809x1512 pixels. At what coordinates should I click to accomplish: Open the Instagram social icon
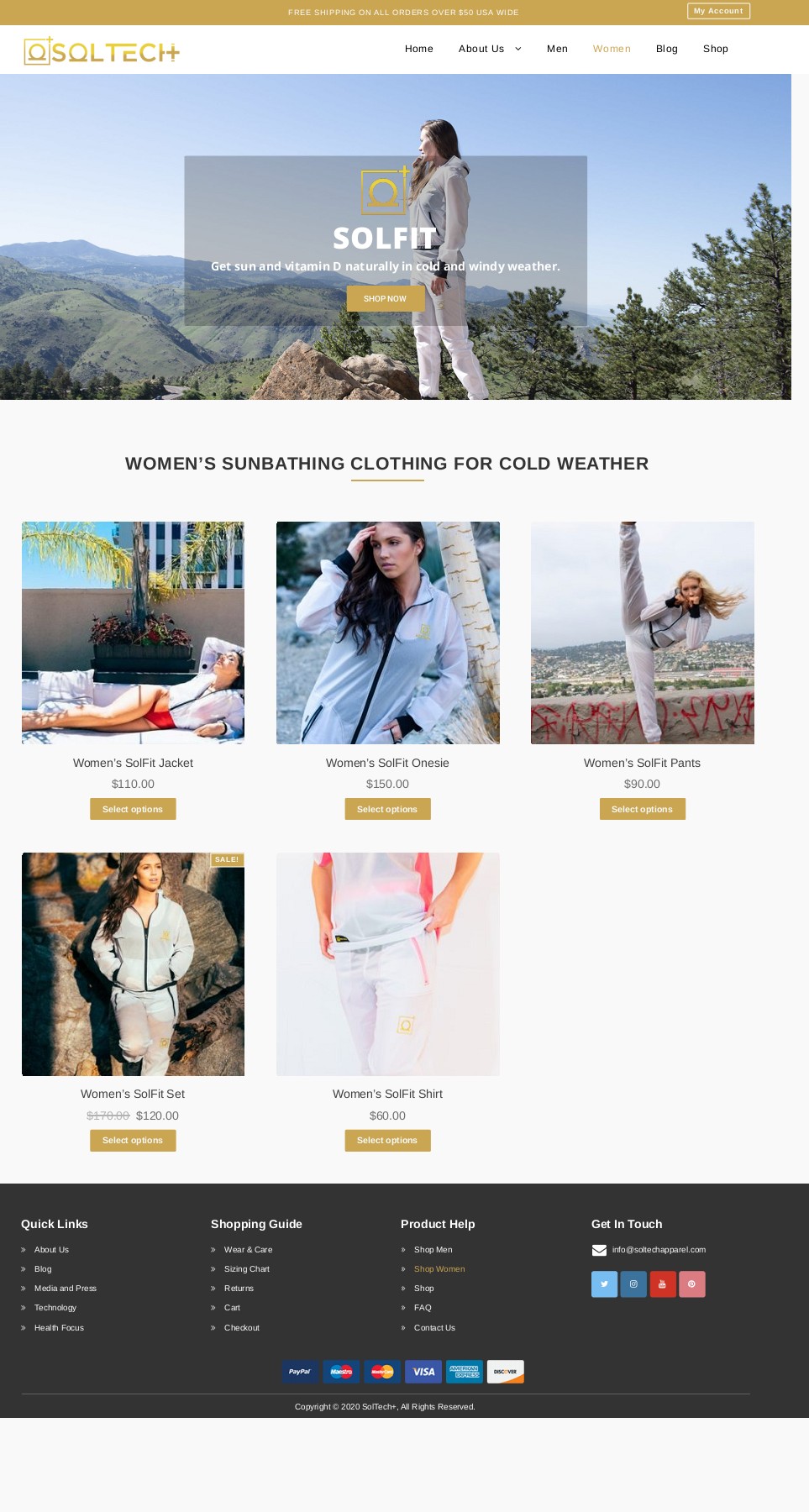(x=633, y=1284)
